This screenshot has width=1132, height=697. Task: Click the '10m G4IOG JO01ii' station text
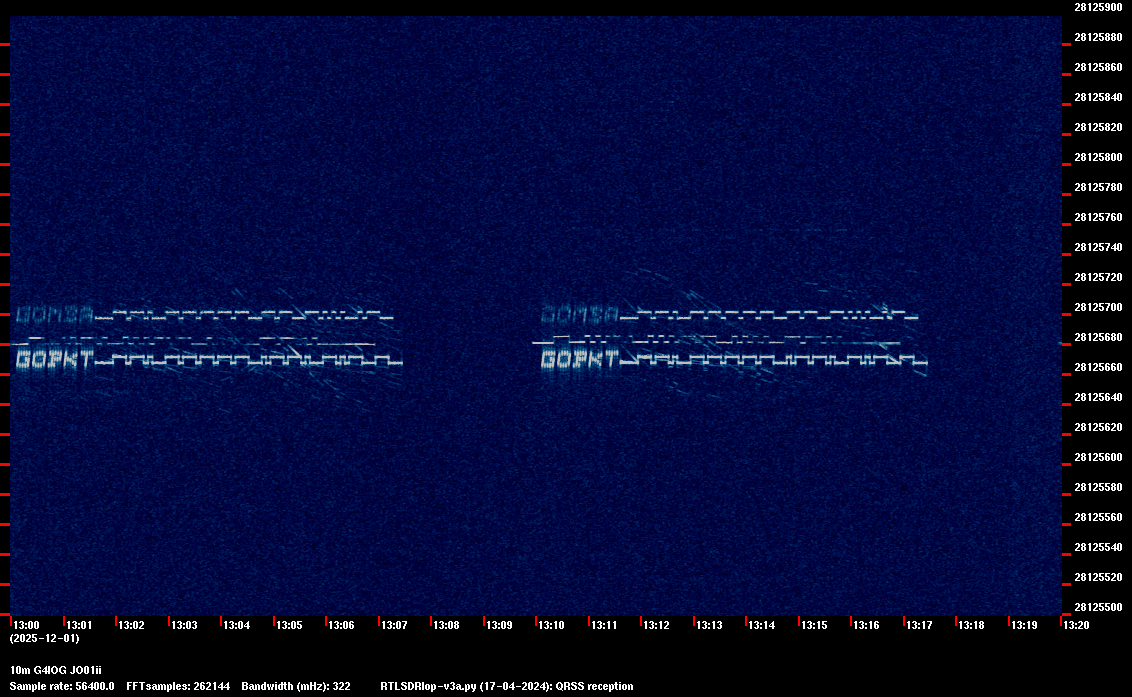56,670
